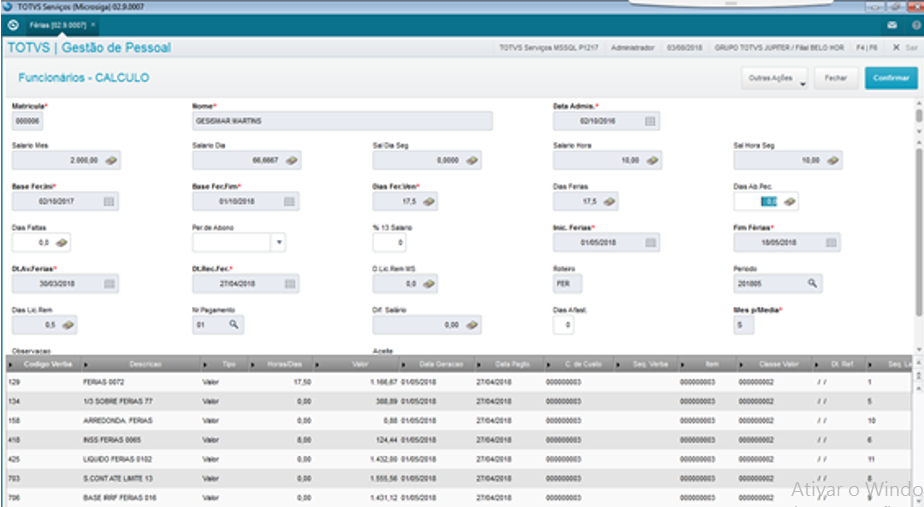Open calendar picker for Base Fer.Ini
924x507 pixels.
[108, 202]
